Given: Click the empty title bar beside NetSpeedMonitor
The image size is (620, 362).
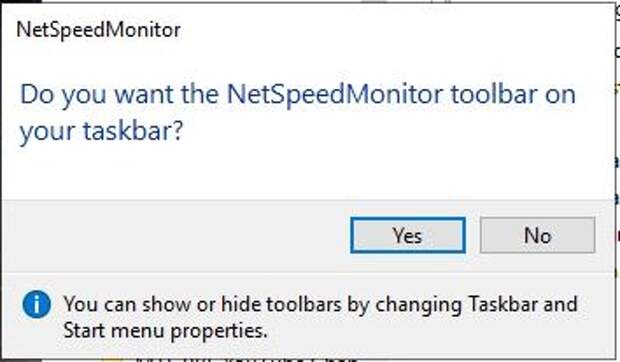Looking at the screenshot, I should point(395,30).
